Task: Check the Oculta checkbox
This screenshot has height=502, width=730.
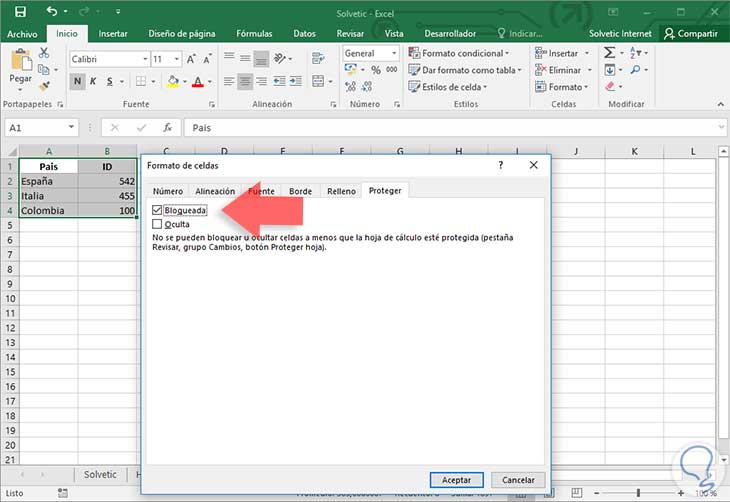Action: point(157,224)
